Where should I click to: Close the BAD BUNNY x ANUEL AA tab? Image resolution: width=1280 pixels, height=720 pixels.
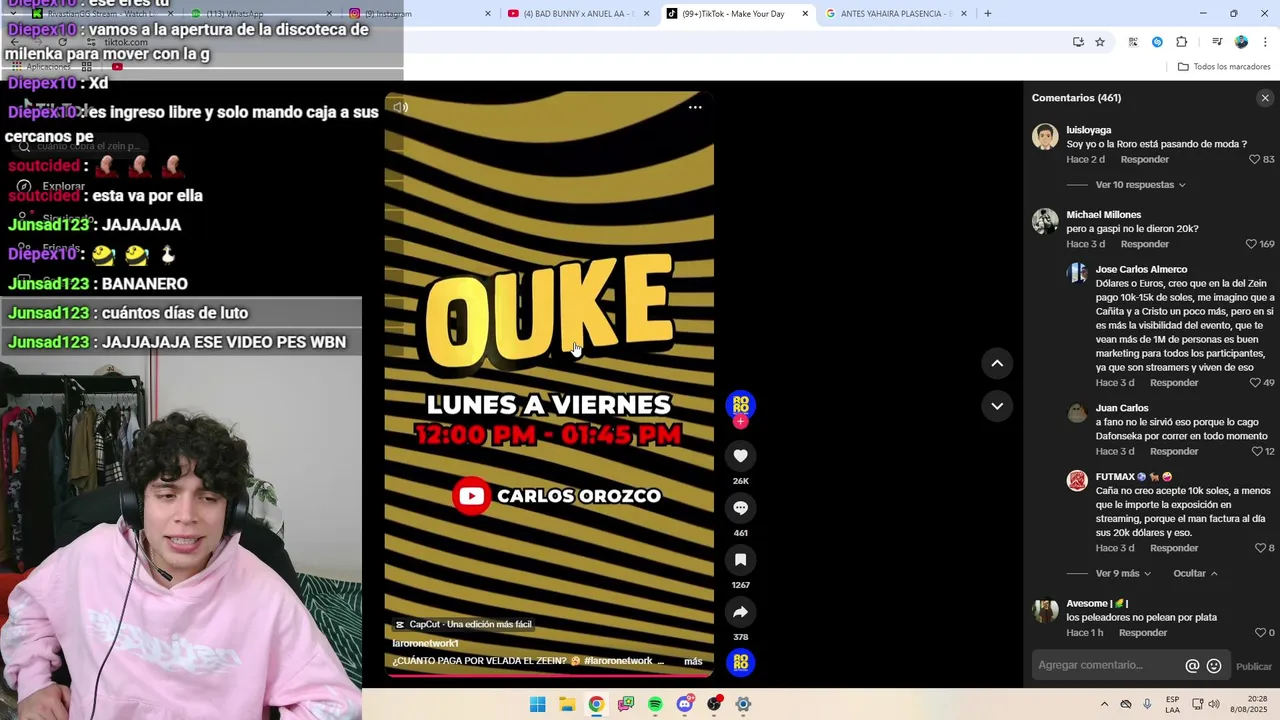coord(647,14)
